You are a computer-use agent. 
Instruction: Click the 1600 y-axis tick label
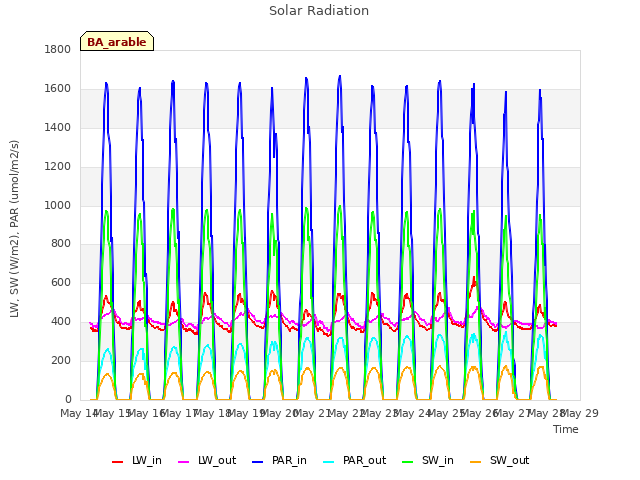pyautogui.click(x=58, y=89)
